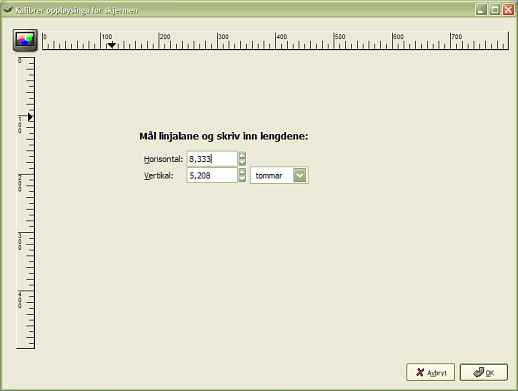Click the vertical ruler position marker
Viewport: 518px width, 391px height.
point(30,117)
